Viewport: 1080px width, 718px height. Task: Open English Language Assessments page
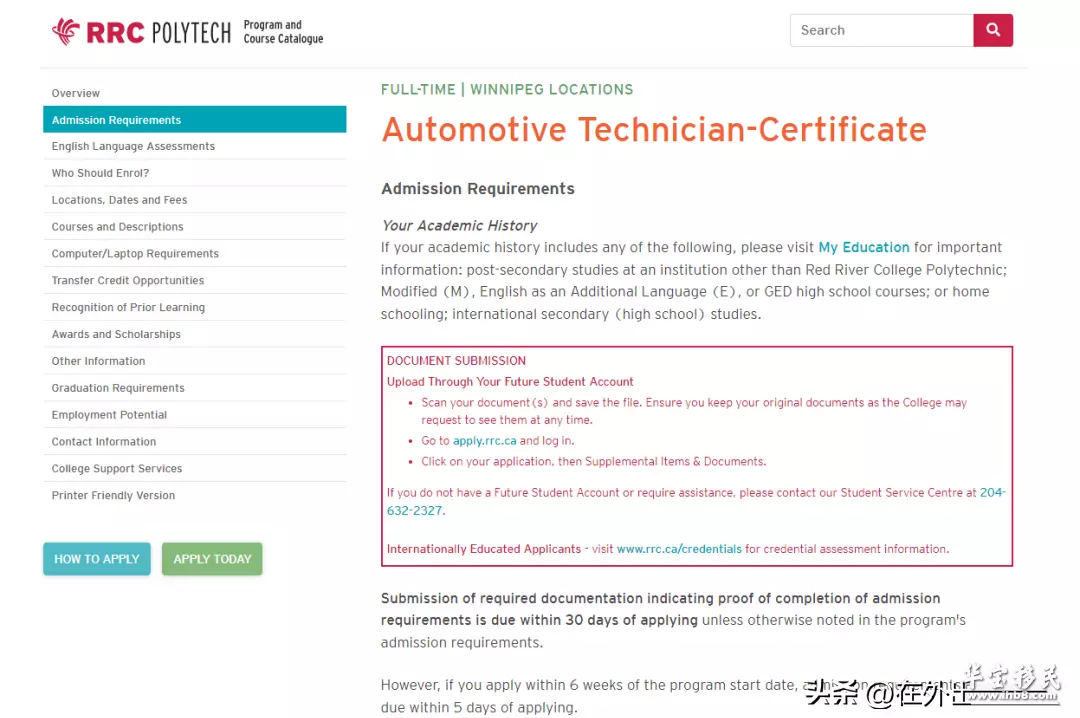pyautogui.click(x=133, y=146)
